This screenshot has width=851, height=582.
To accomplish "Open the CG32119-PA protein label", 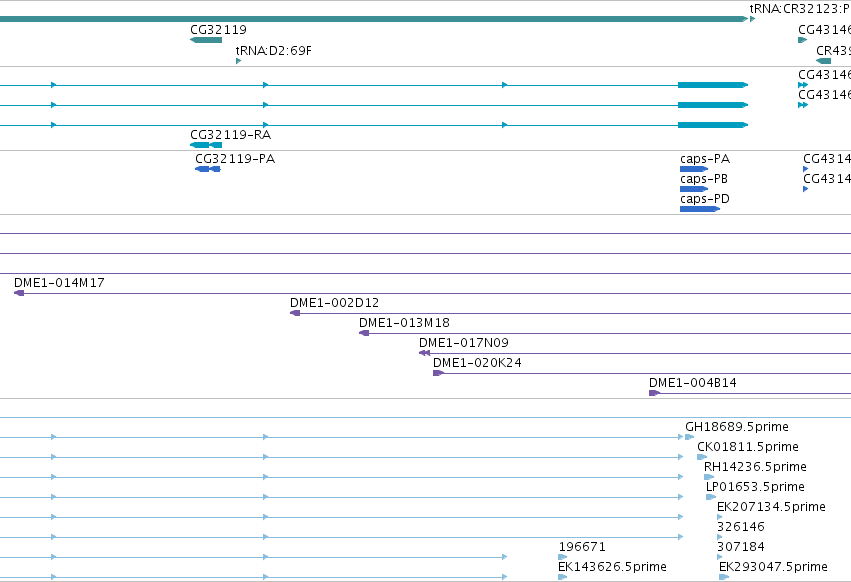I will (x=235, y=159).
